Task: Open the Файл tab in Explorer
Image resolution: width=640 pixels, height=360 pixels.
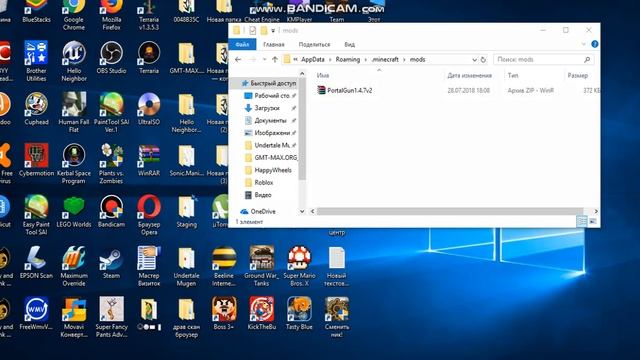Action: 242,44
